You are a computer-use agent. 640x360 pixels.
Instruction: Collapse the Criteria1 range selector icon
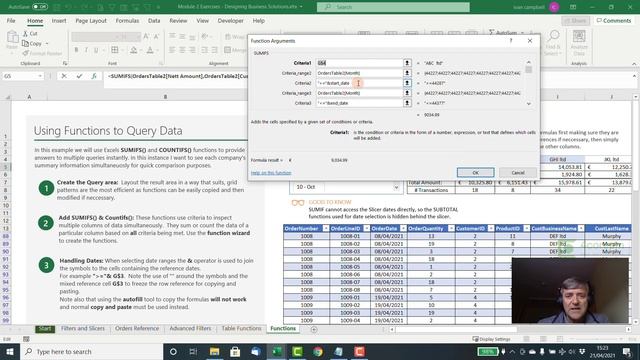407,63
